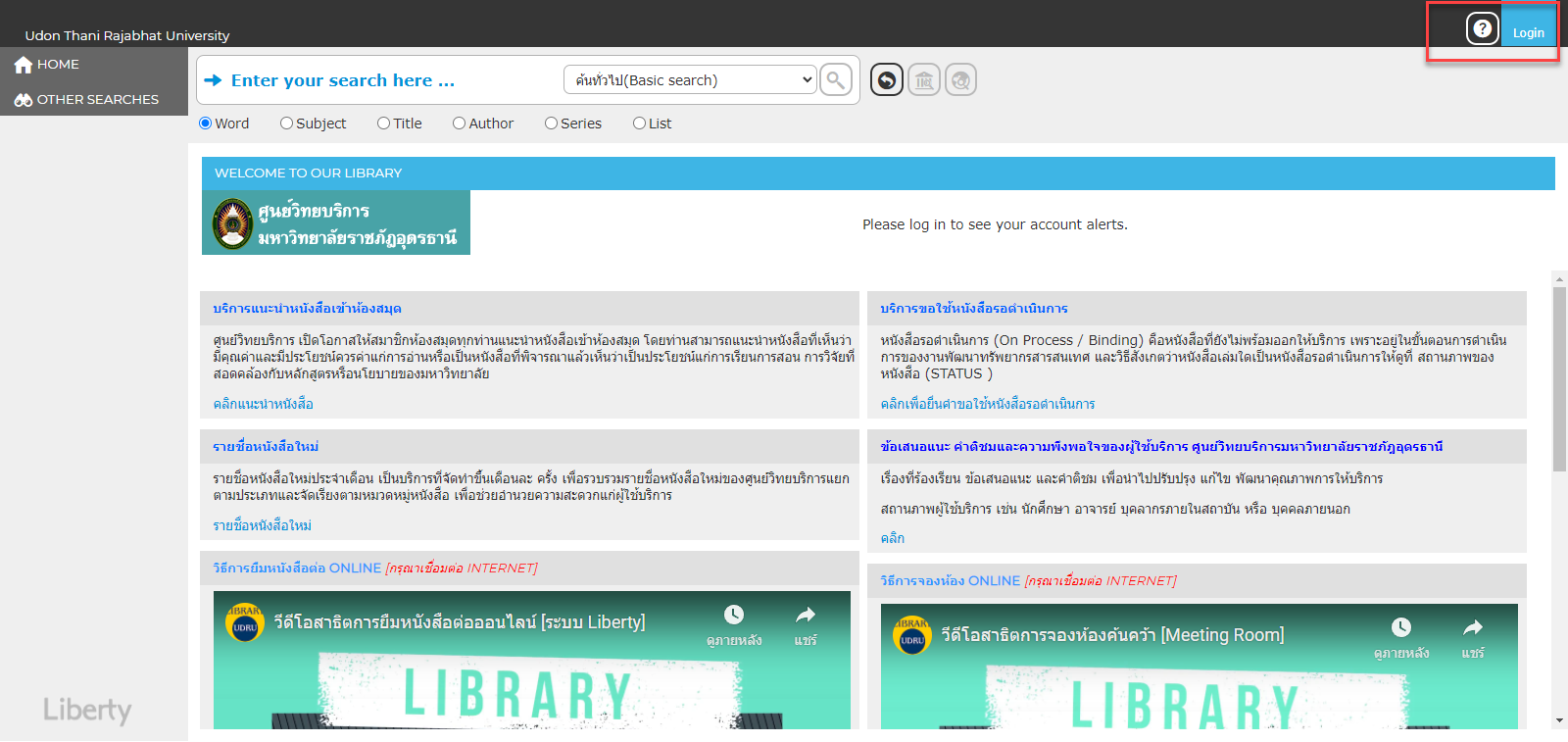The image size is (1568, 742).
Task: Click the 'คลิก' link under feedback section
Action: click(893, 538)
